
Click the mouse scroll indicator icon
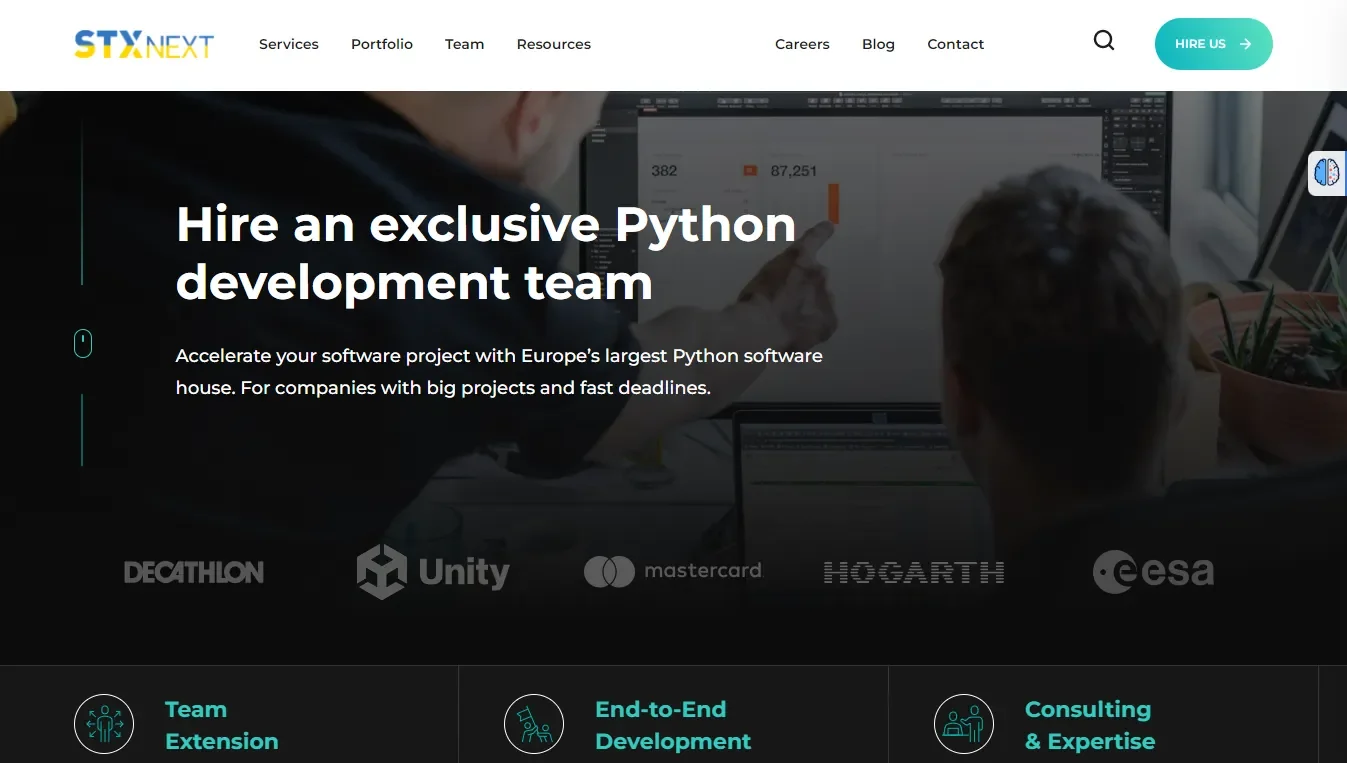click(83, 344)
